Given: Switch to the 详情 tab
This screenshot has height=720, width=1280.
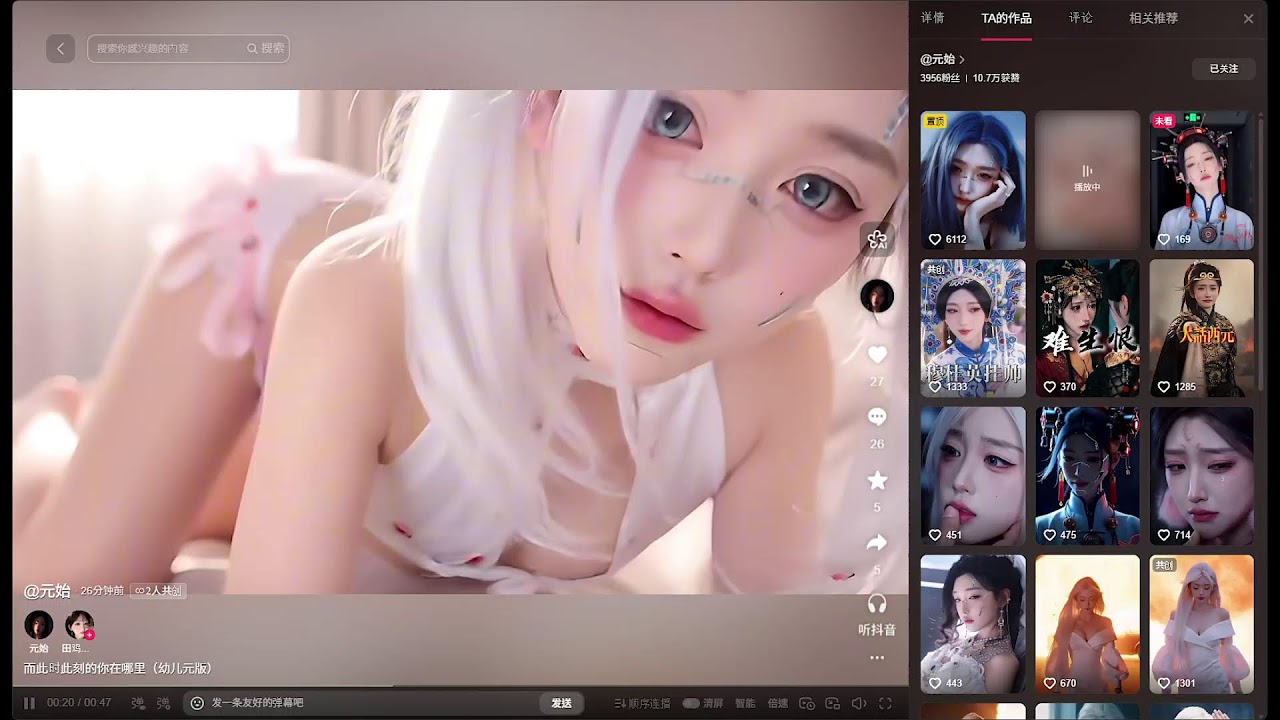Looking at the screenshot, I should point(932,18).
